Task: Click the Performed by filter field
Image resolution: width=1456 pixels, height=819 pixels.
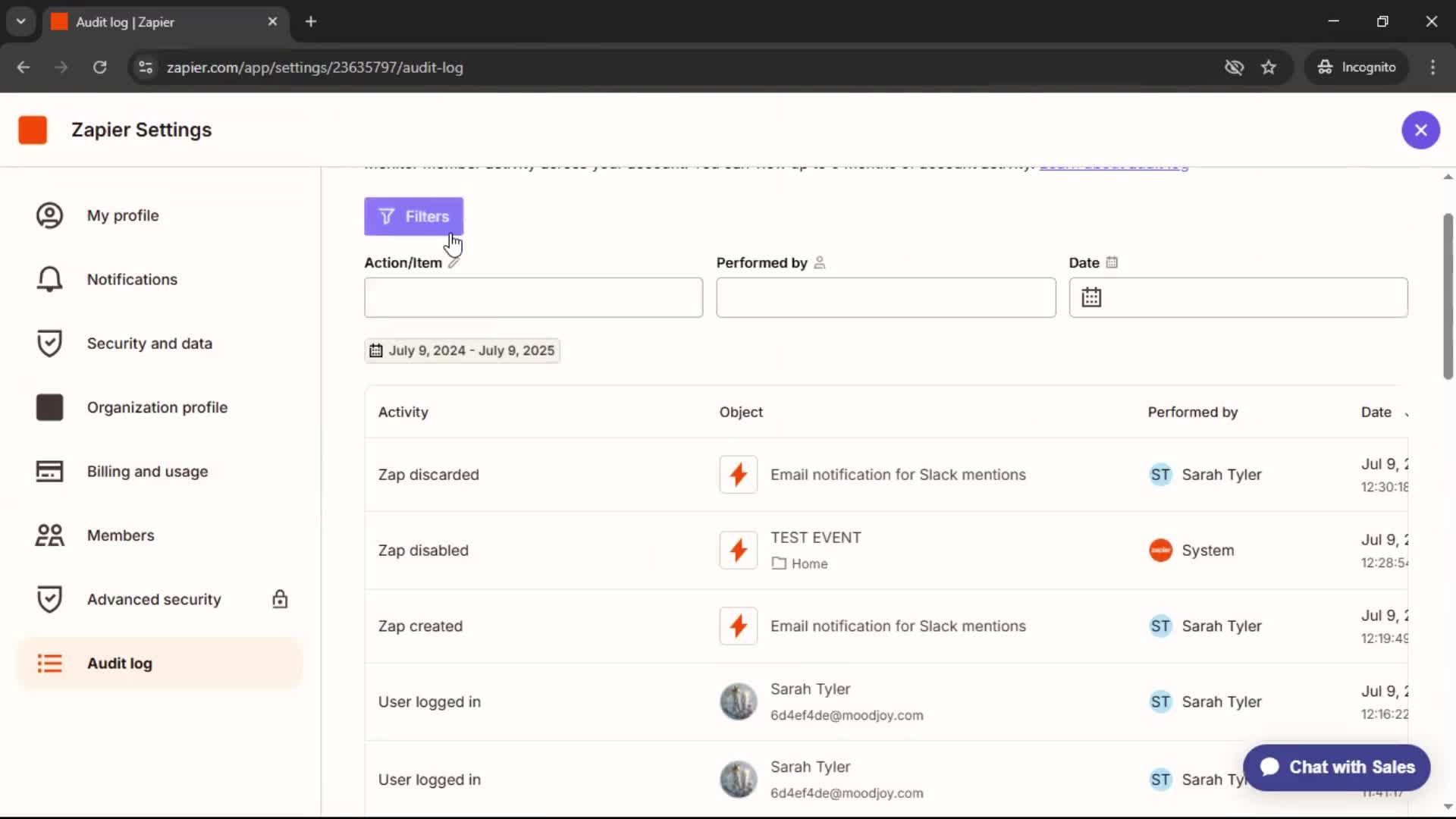Action: click(x=886, y=297)
